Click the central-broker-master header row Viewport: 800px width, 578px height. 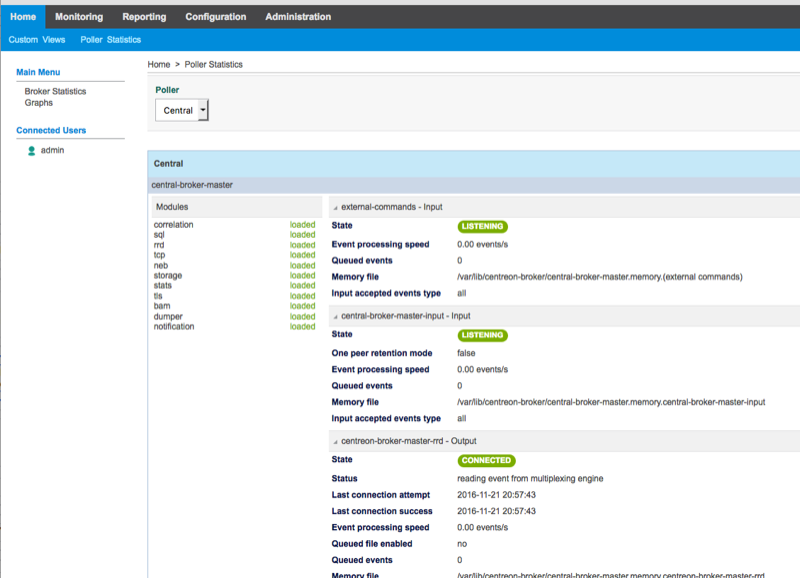190,185
